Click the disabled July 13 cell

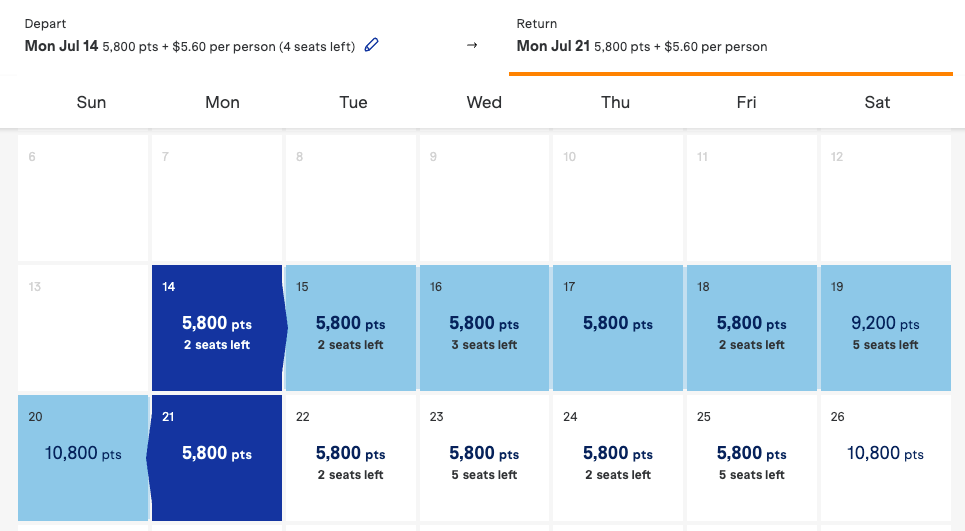pyautogui.click(x=83, y=327)
